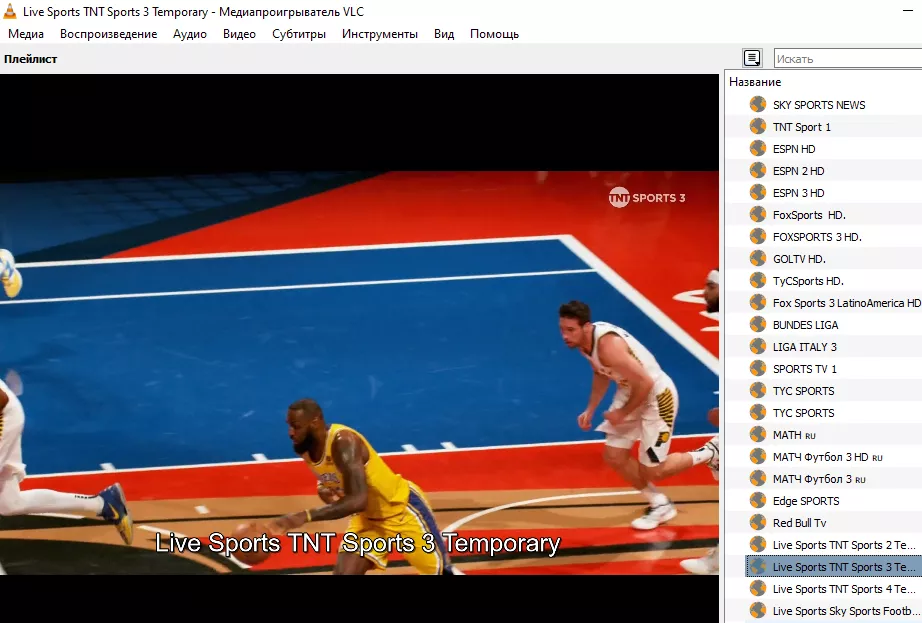Click the playing basketball video area
The width and height of the screenshot is (922, 623).
click(x=359, y=373)
